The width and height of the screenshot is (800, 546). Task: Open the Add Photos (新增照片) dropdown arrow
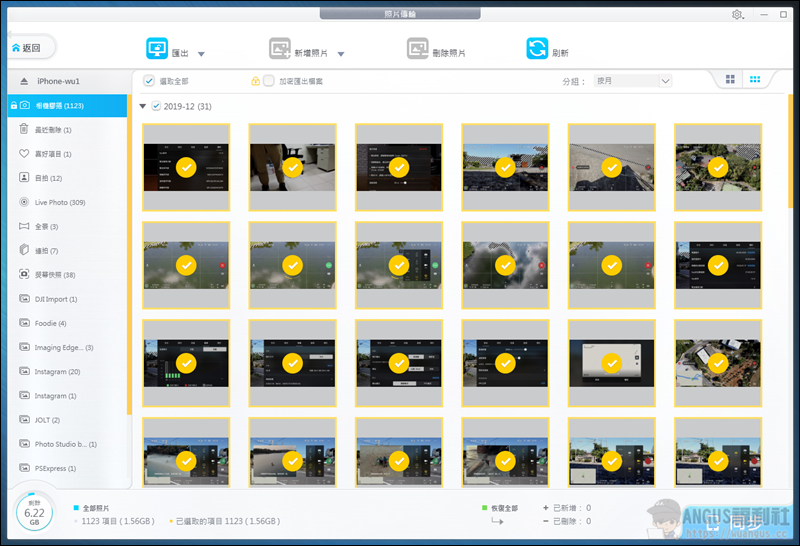coord(340,54)
